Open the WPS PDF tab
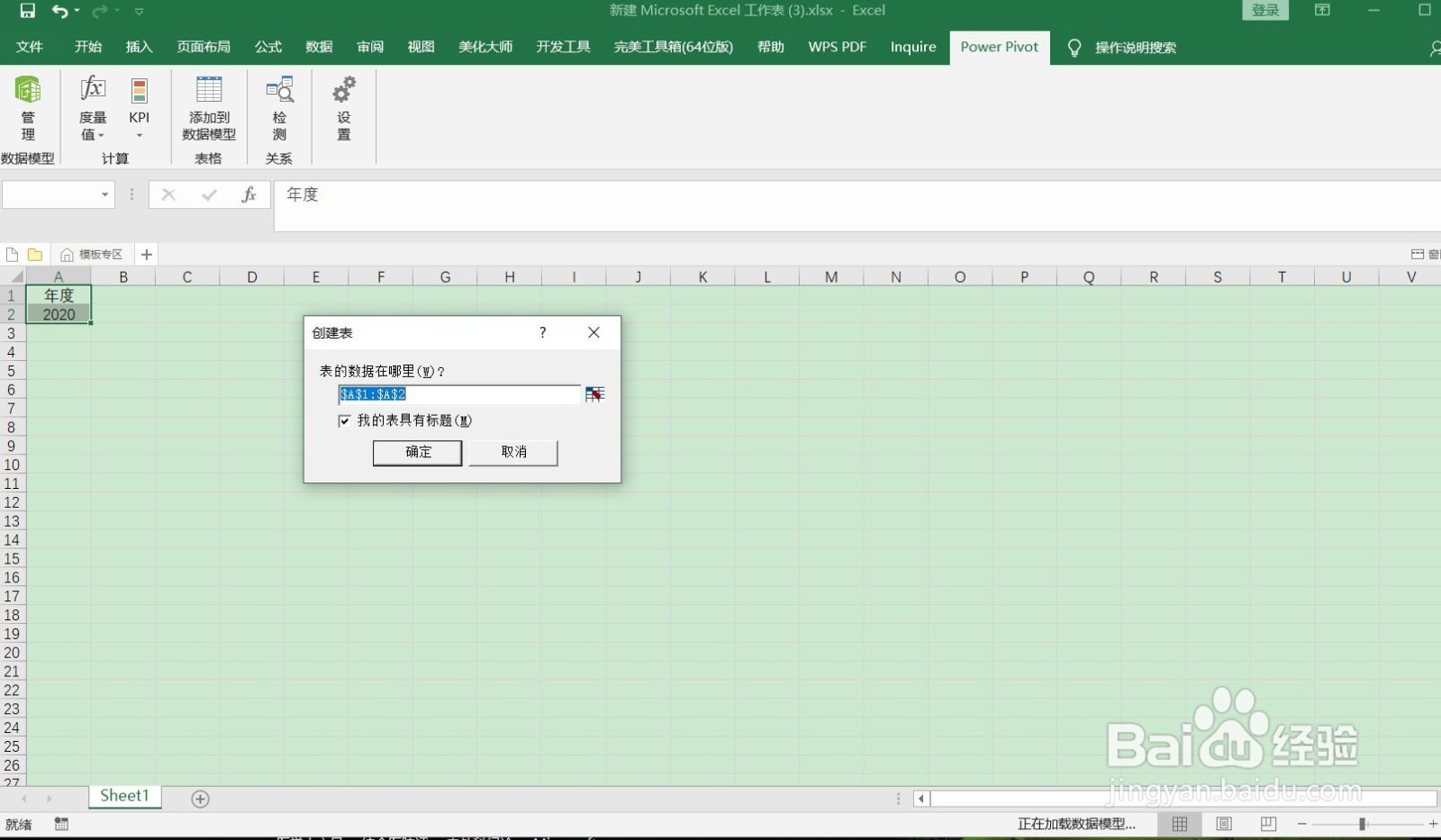 click(x=837, y=47)
